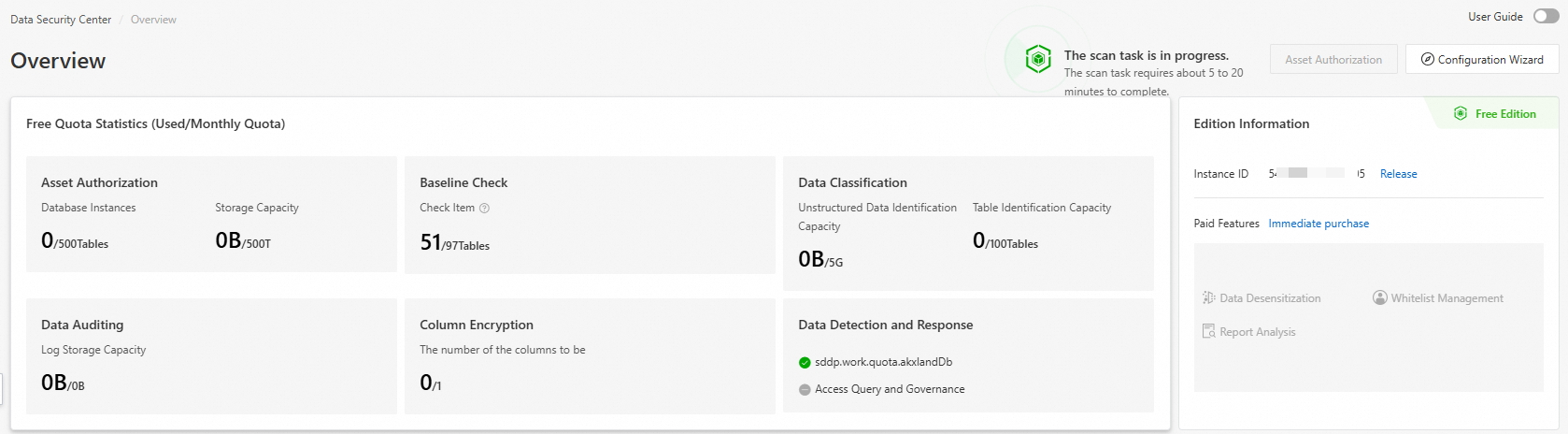This screenshot has height=434, width=1568.
Task: Click the Configuration Wizard compass icon
Action: click(x=1427, y=59)
